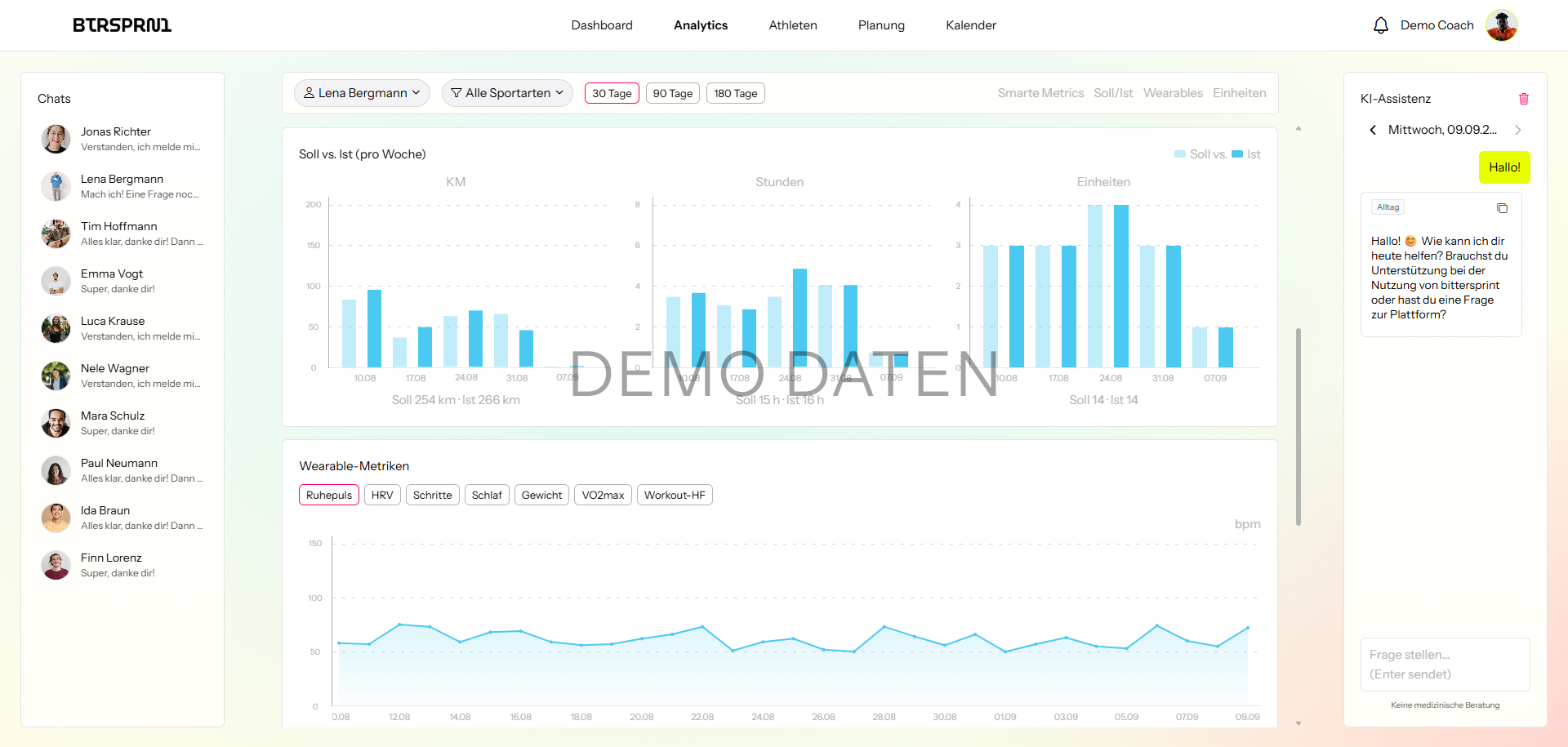Open chat with Nele Wagner

point(122,376)
